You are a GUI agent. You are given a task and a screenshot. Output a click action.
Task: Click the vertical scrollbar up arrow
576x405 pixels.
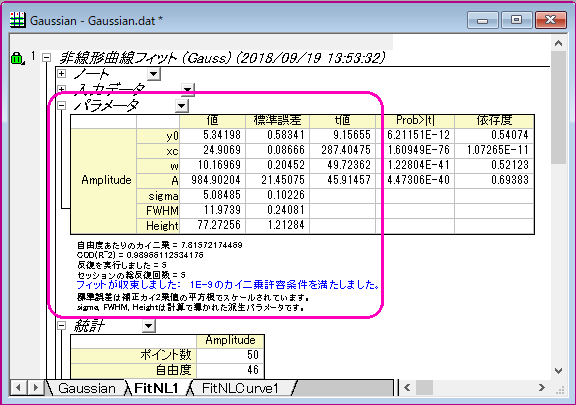point(558,43)
